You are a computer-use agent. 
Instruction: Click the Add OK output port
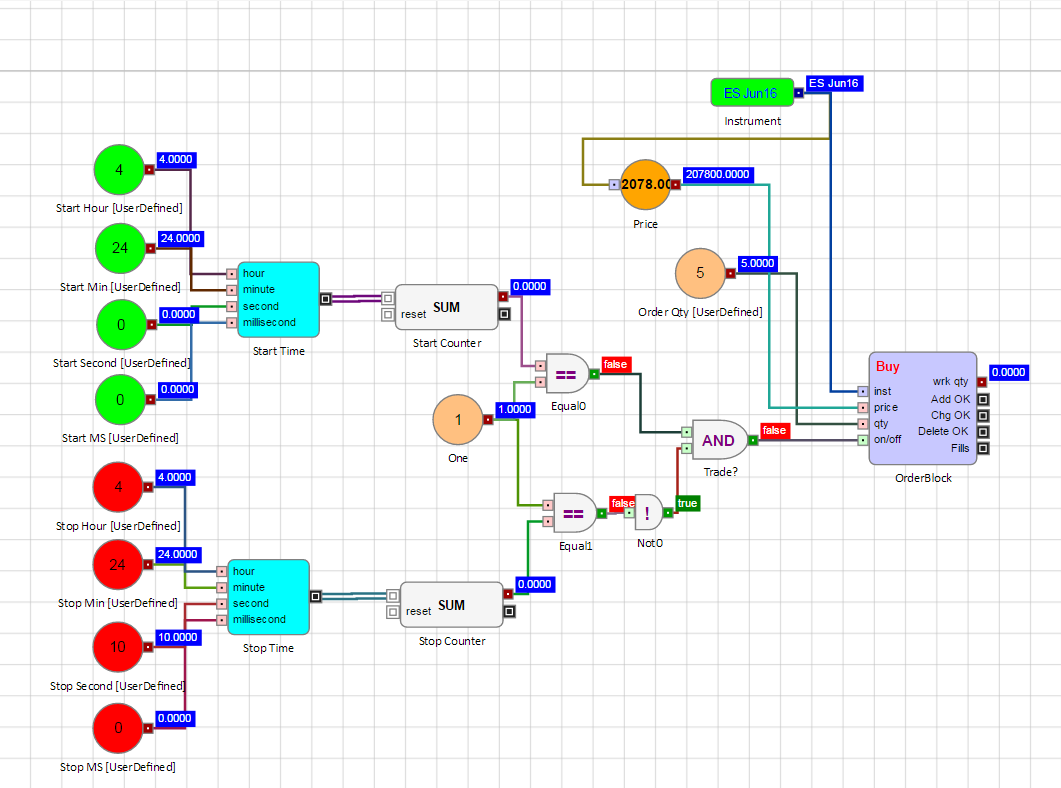[x=983, y=400]
